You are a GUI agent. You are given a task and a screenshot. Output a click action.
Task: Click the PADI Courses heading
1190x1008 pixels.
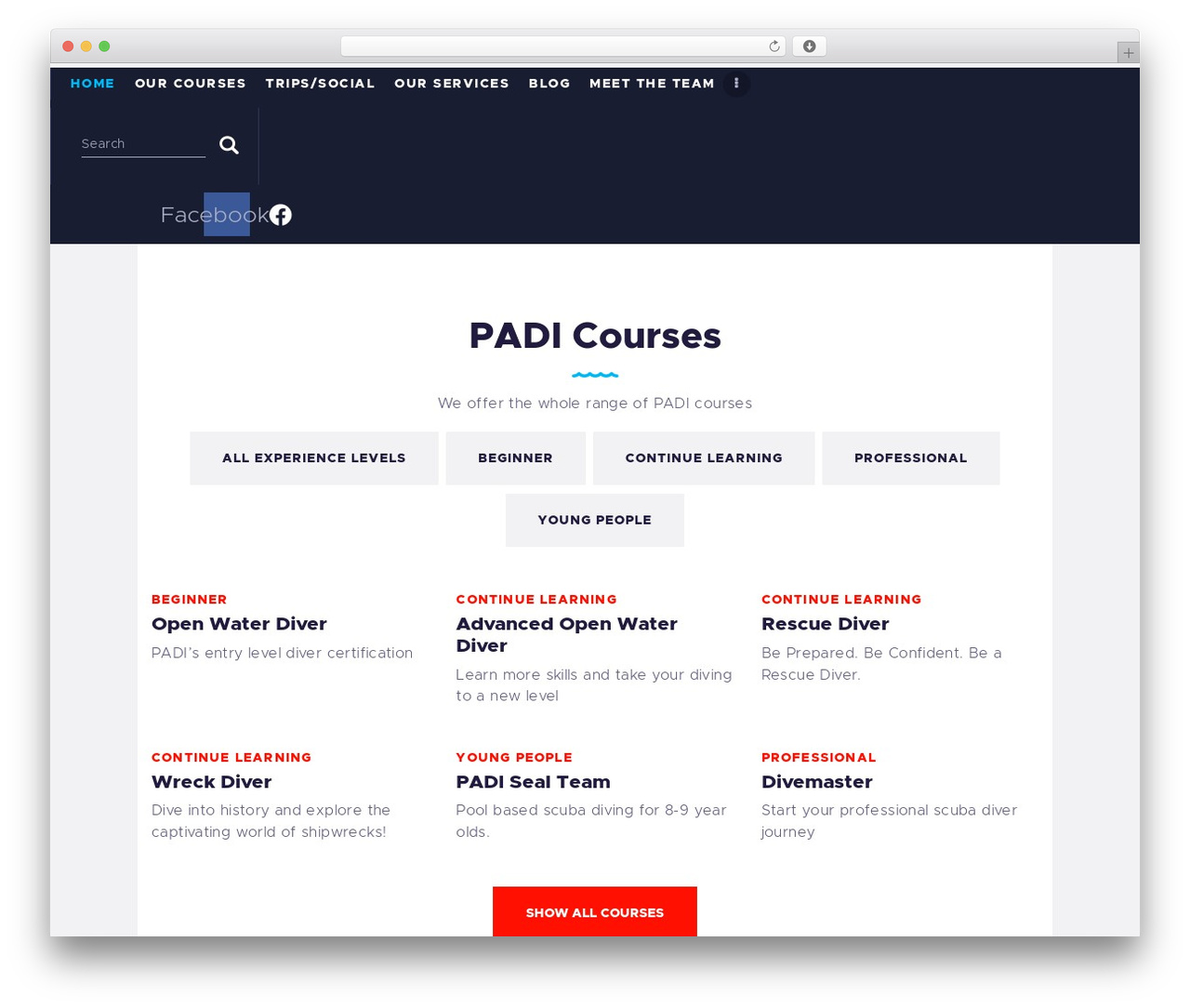595,336
